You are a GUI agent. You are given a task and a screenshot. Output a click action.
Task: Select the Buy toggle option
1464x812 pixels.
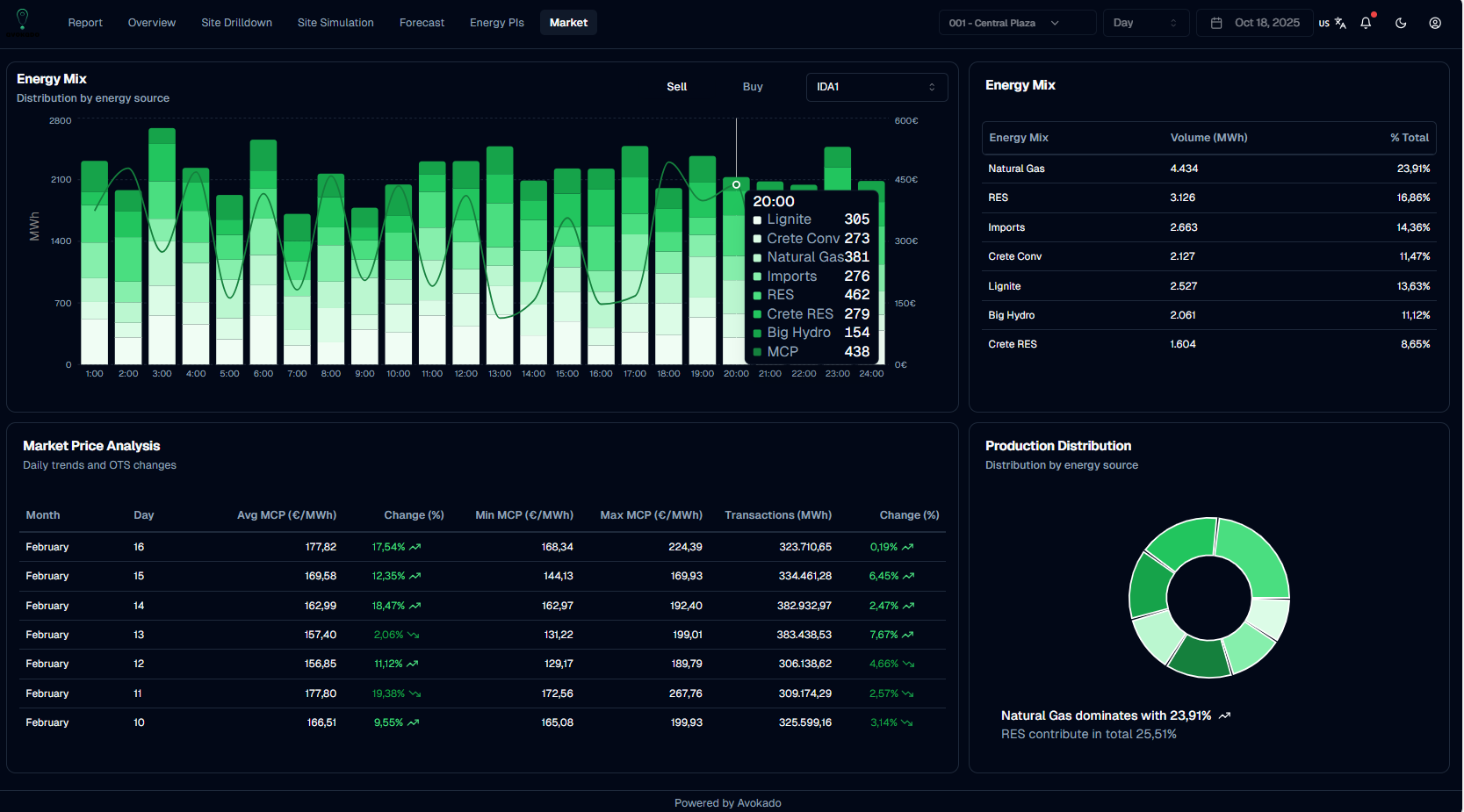coord(753,87)
